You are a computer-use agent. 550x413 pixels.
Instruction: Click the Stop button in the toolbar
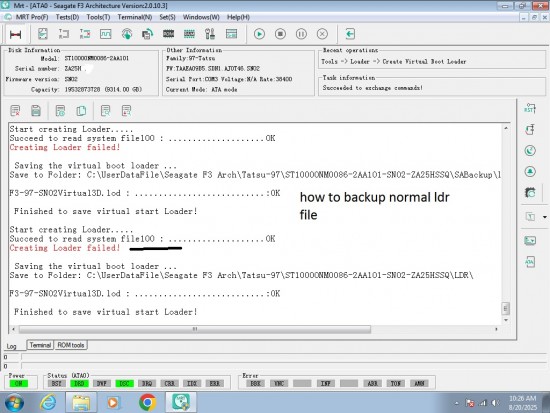tap(280, 34)
